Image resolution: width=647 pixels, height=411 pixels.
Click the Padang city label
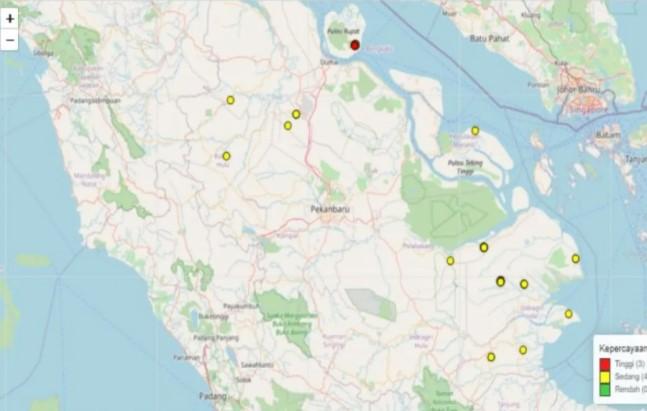[x=213, y=396]
